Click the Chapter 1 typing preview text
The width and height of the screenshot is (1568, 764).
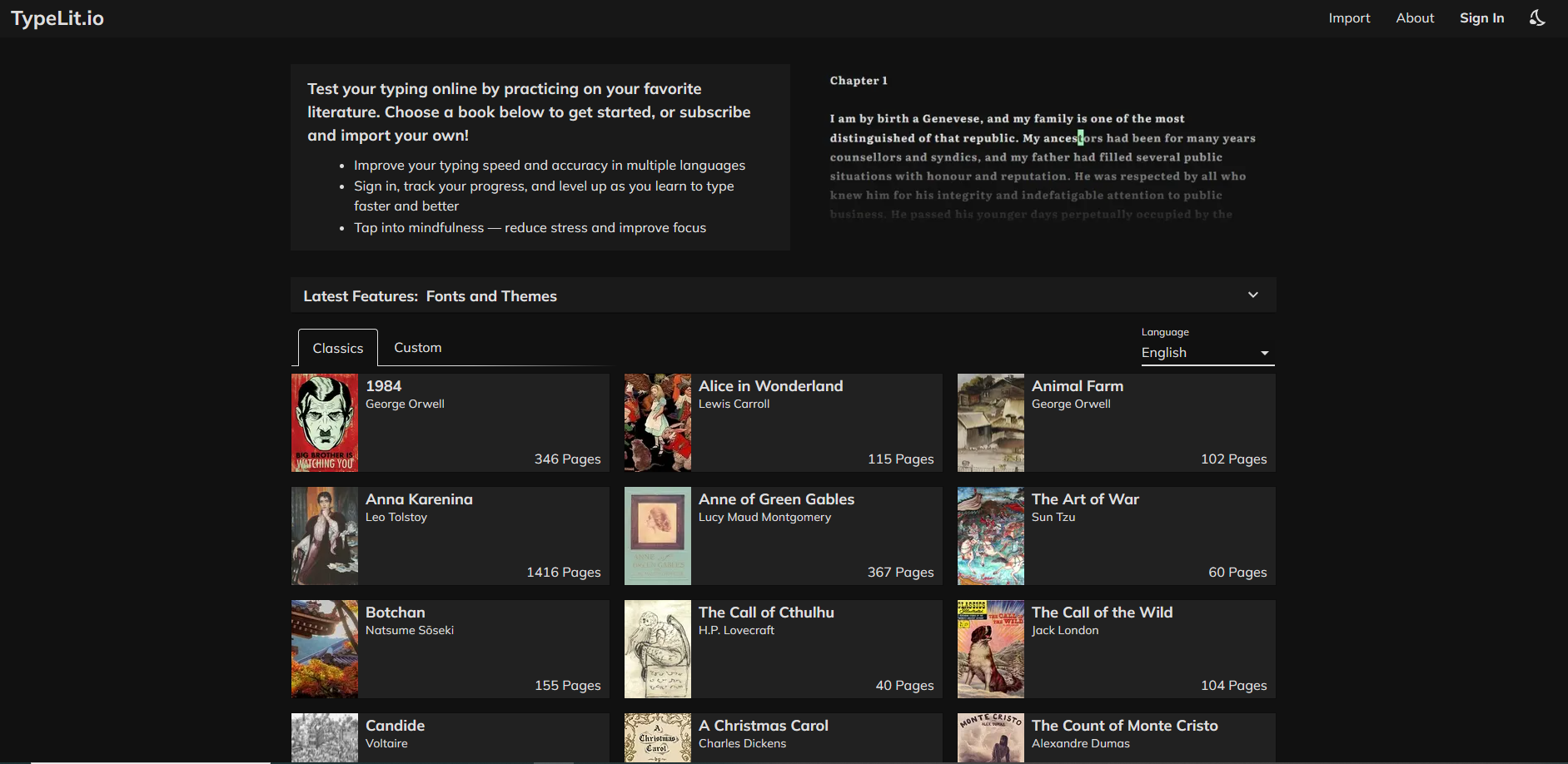click(1041, 158)
